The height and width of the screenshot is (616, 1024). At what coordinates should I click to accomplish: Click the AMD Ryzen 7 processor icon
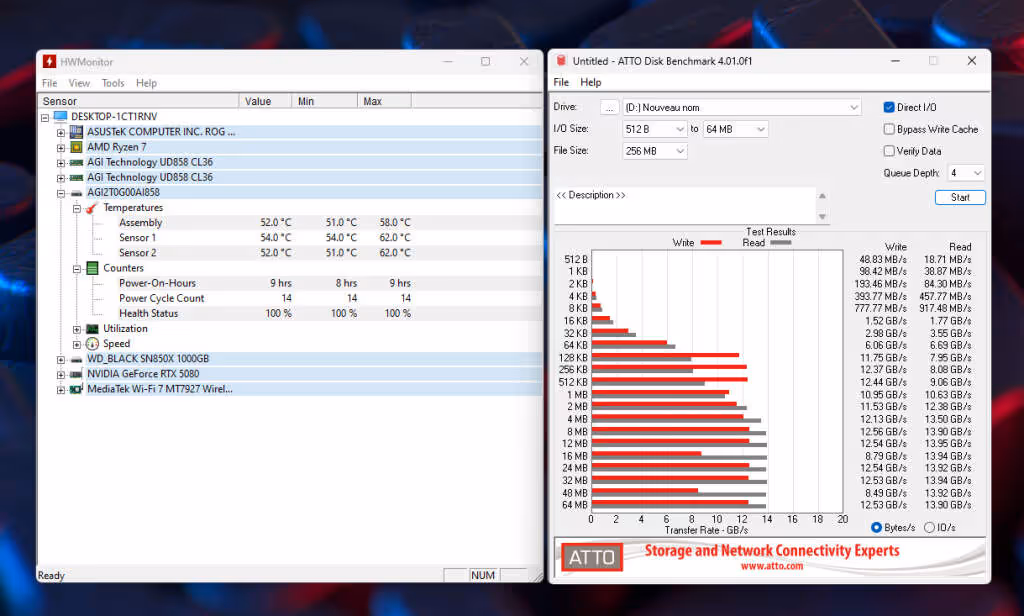[76, 147]
